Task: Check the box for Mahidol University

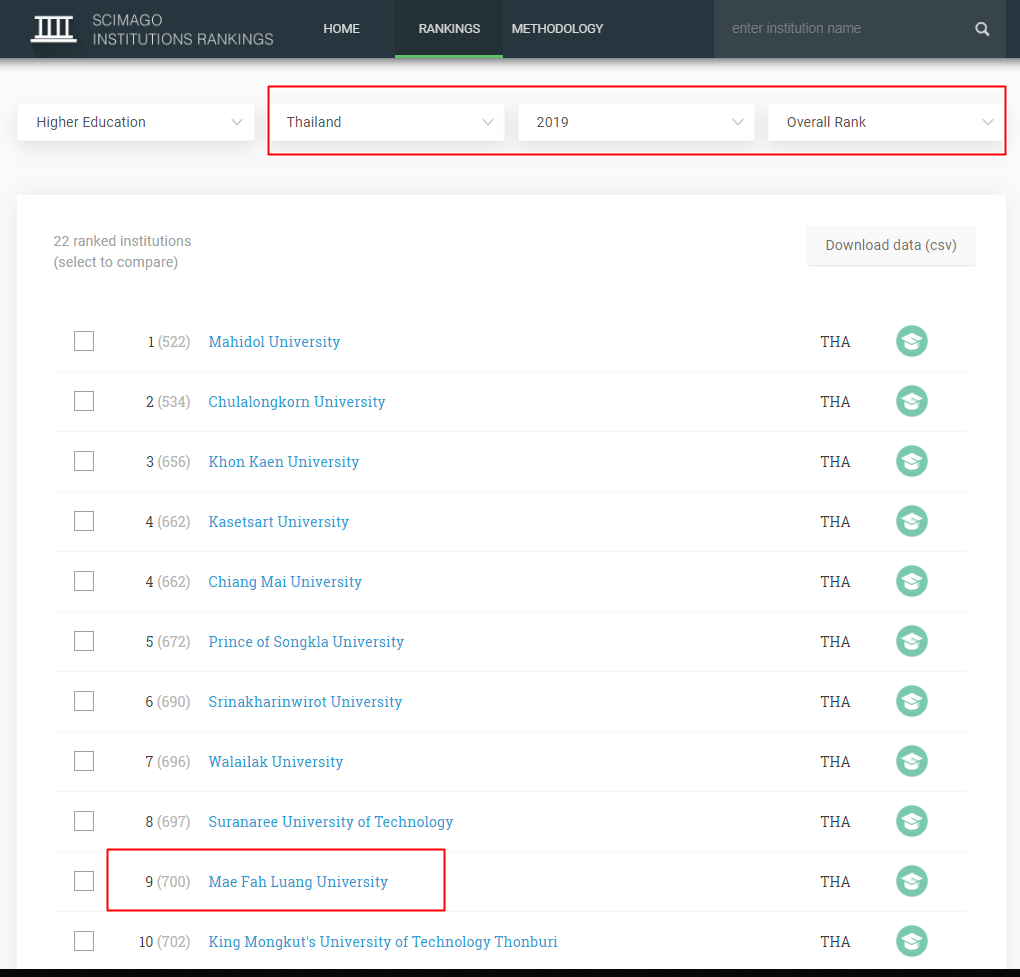Action: coord(84,341)
